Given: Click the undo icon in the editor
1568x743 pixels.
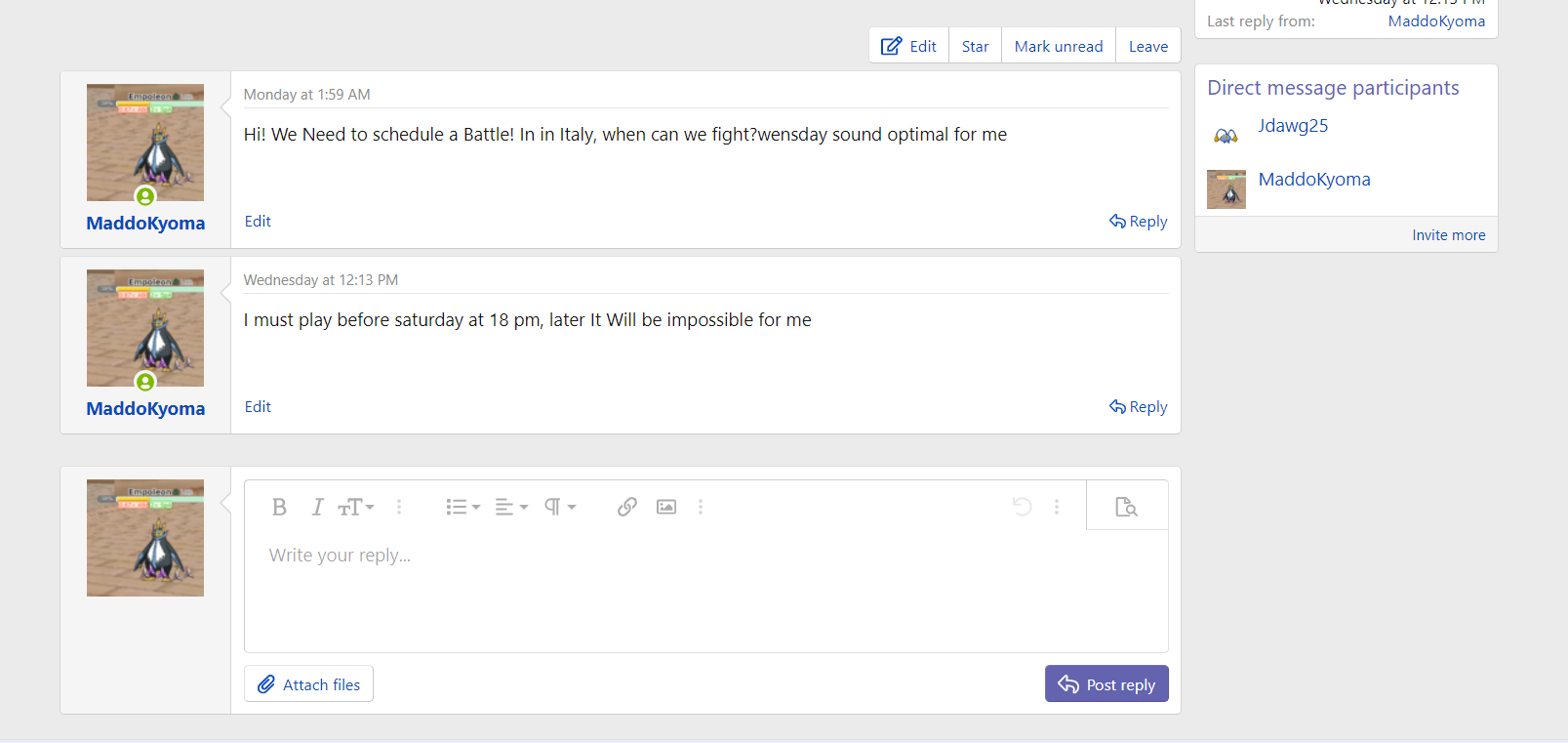Looking at the screenshot, I should [1022, 507].
